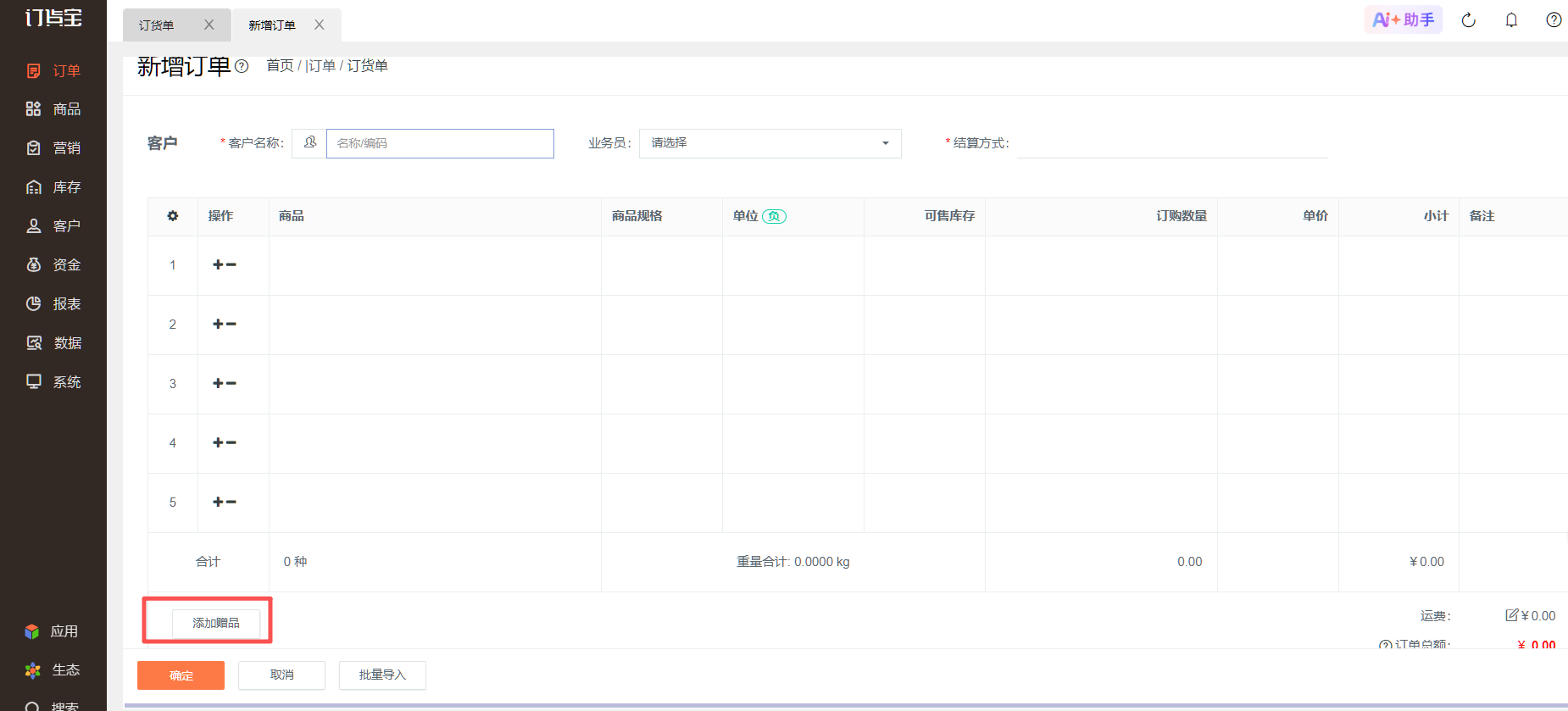Viewport: 1568px width, 711px height.
Task: Click the help icon in top bar
Action: tap(1554, 19)
